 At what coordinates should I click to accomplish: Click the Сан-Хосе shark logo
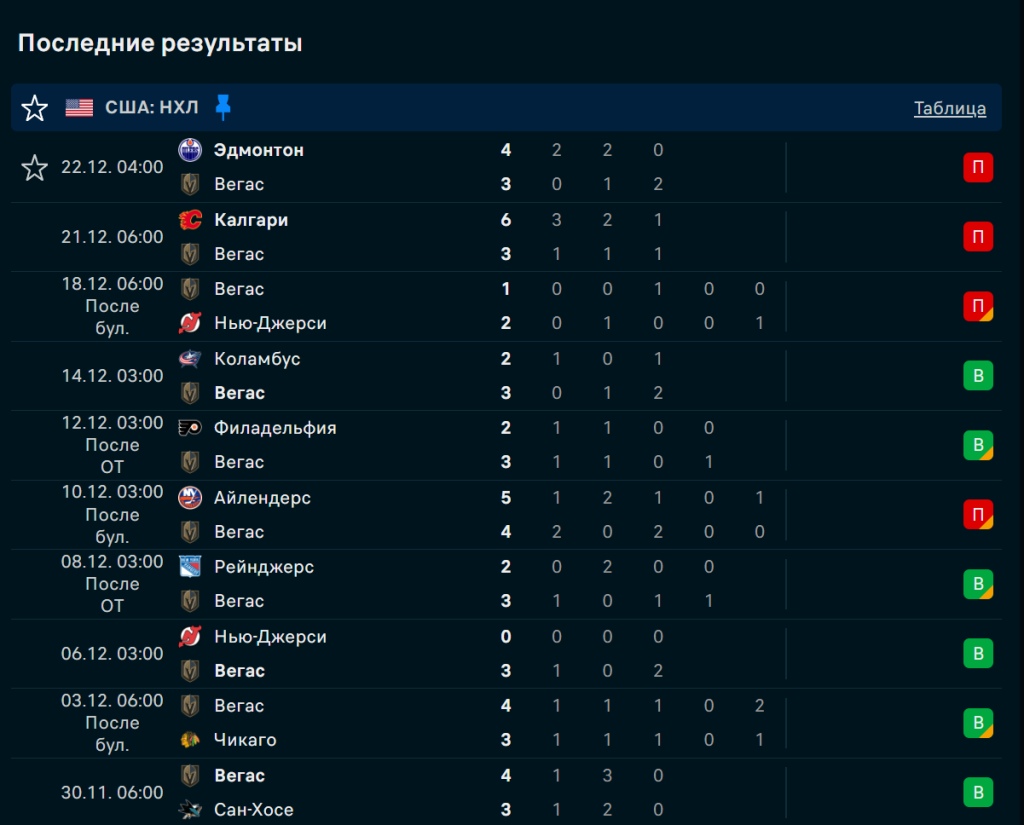189,809
